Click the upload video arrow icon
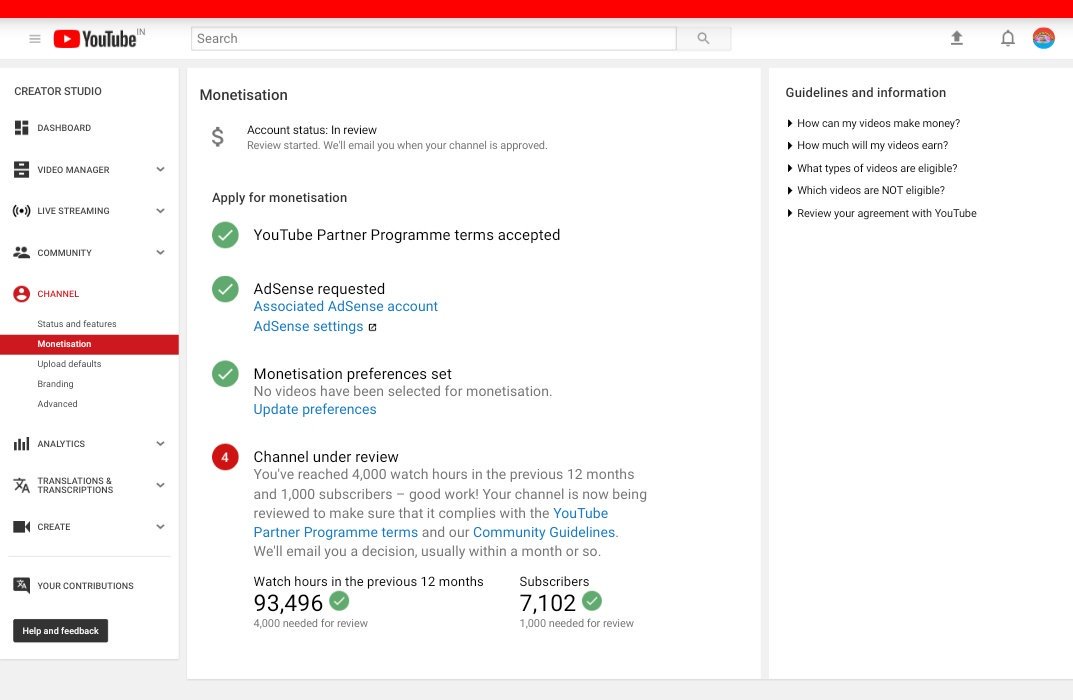This screenshot has width=1073, height=700. [957, 38]
